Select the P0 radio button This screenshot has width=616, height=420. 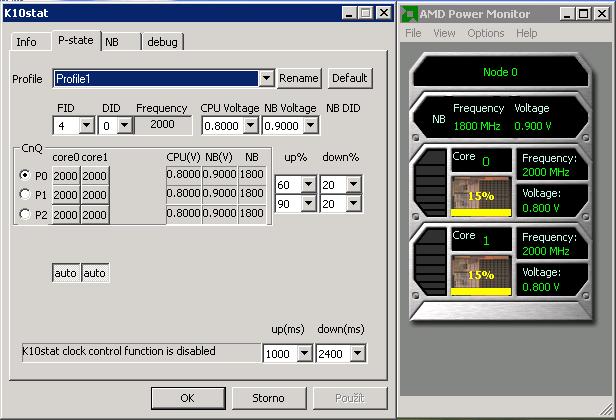pyautogui.click(x=25, y=174)
